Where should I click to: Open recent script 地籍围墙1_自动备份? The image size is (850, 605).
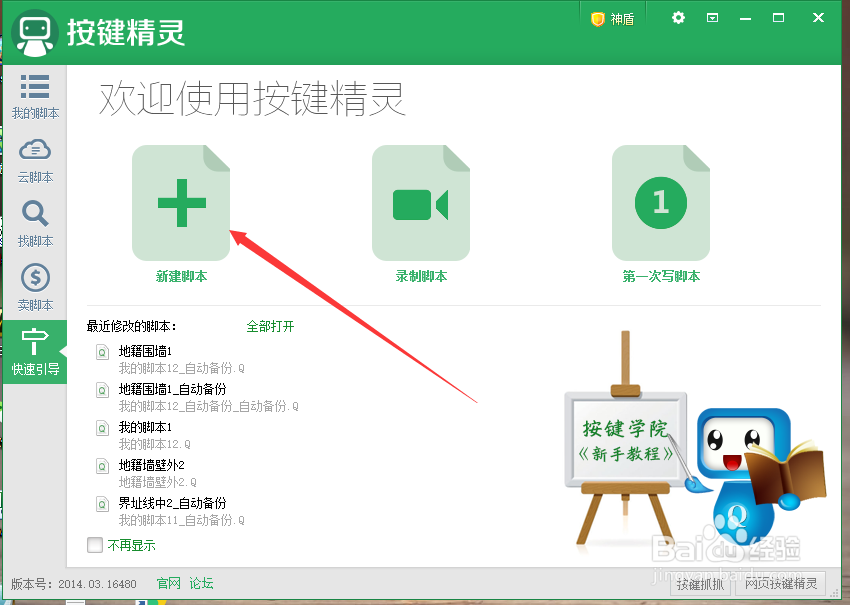click(172, 389)
